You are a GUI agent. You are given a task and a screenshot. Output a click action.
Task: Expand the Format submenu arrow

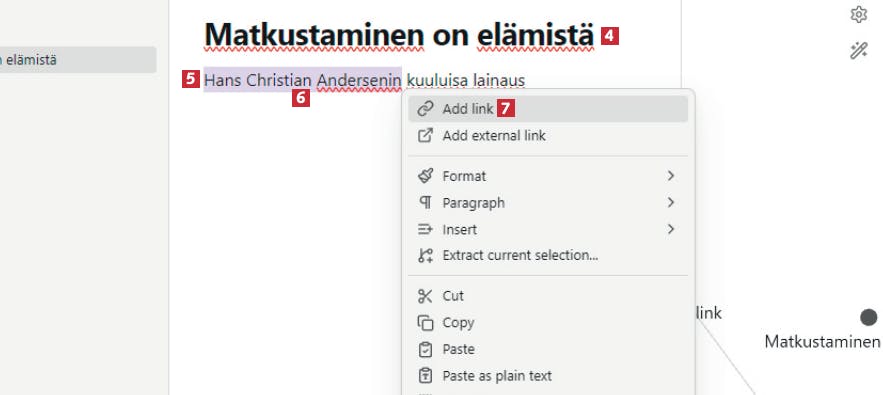(x=671, y=176)
